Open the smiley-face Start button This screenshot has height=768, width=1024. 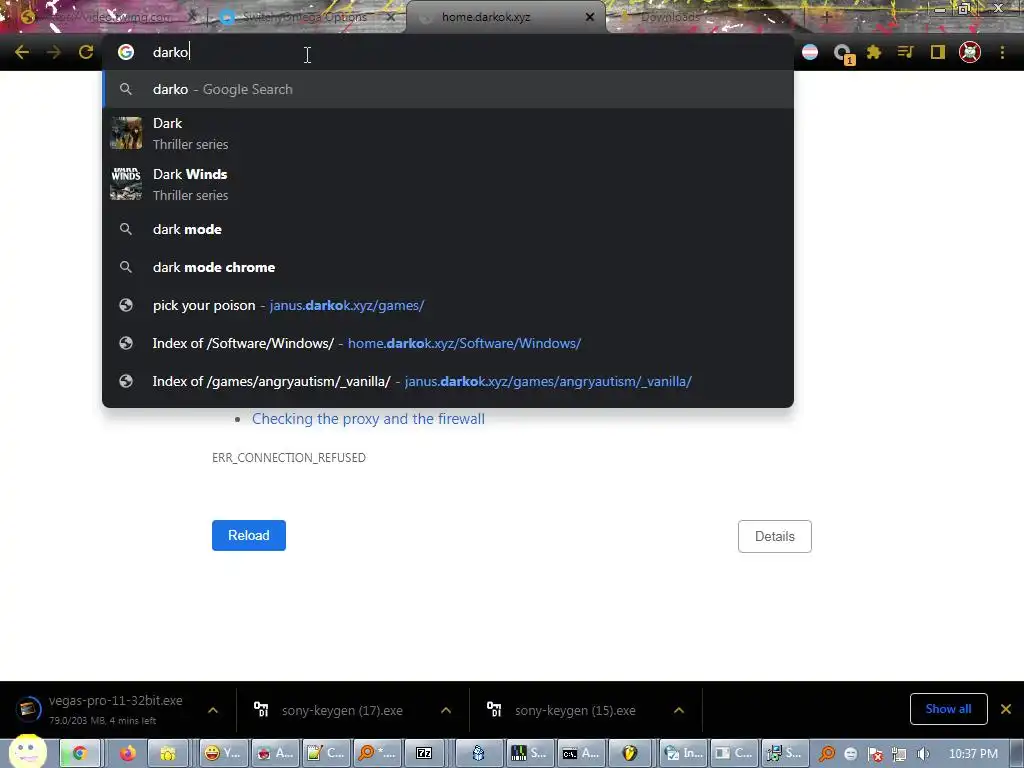pos(27,750)
